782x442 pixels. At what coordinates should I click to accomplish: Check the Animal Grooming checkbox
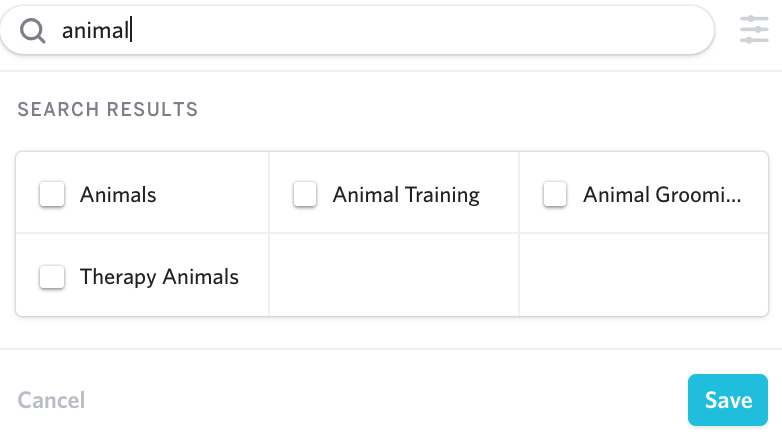point(555,194)
